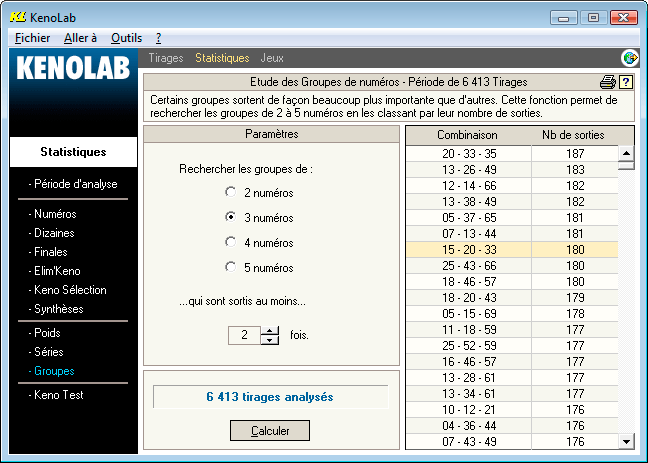
Task: Click the globe icon in top bar
Action: click(x=630, y=58)
